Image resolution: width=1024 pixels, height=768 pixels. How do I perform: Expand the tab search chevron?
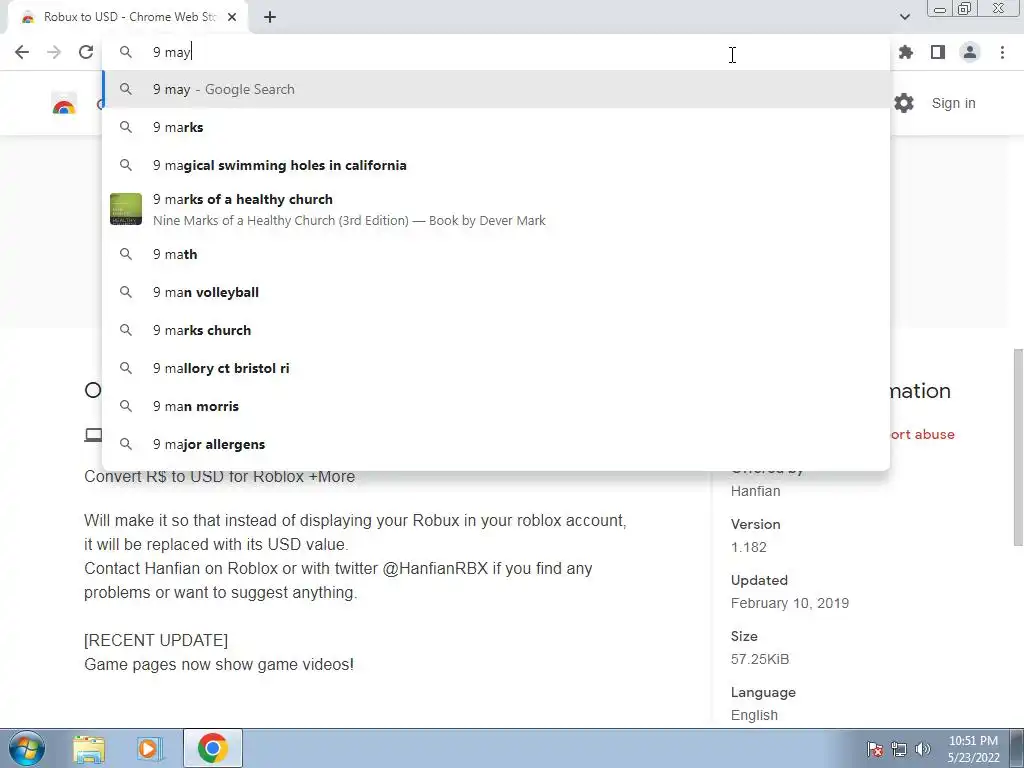point(904,17)
